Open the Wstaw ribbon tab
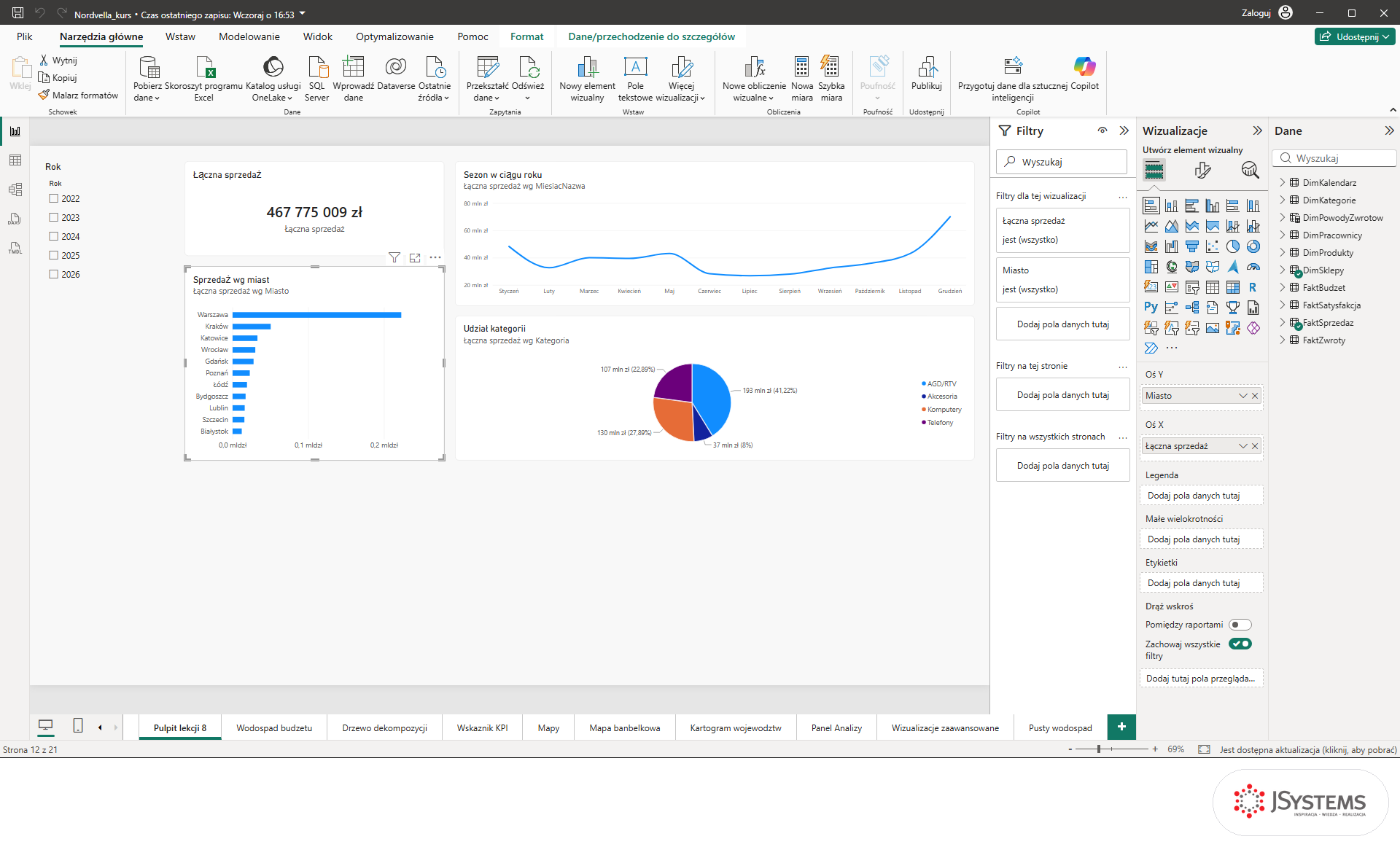The image size is (1400, 847). 180,36
